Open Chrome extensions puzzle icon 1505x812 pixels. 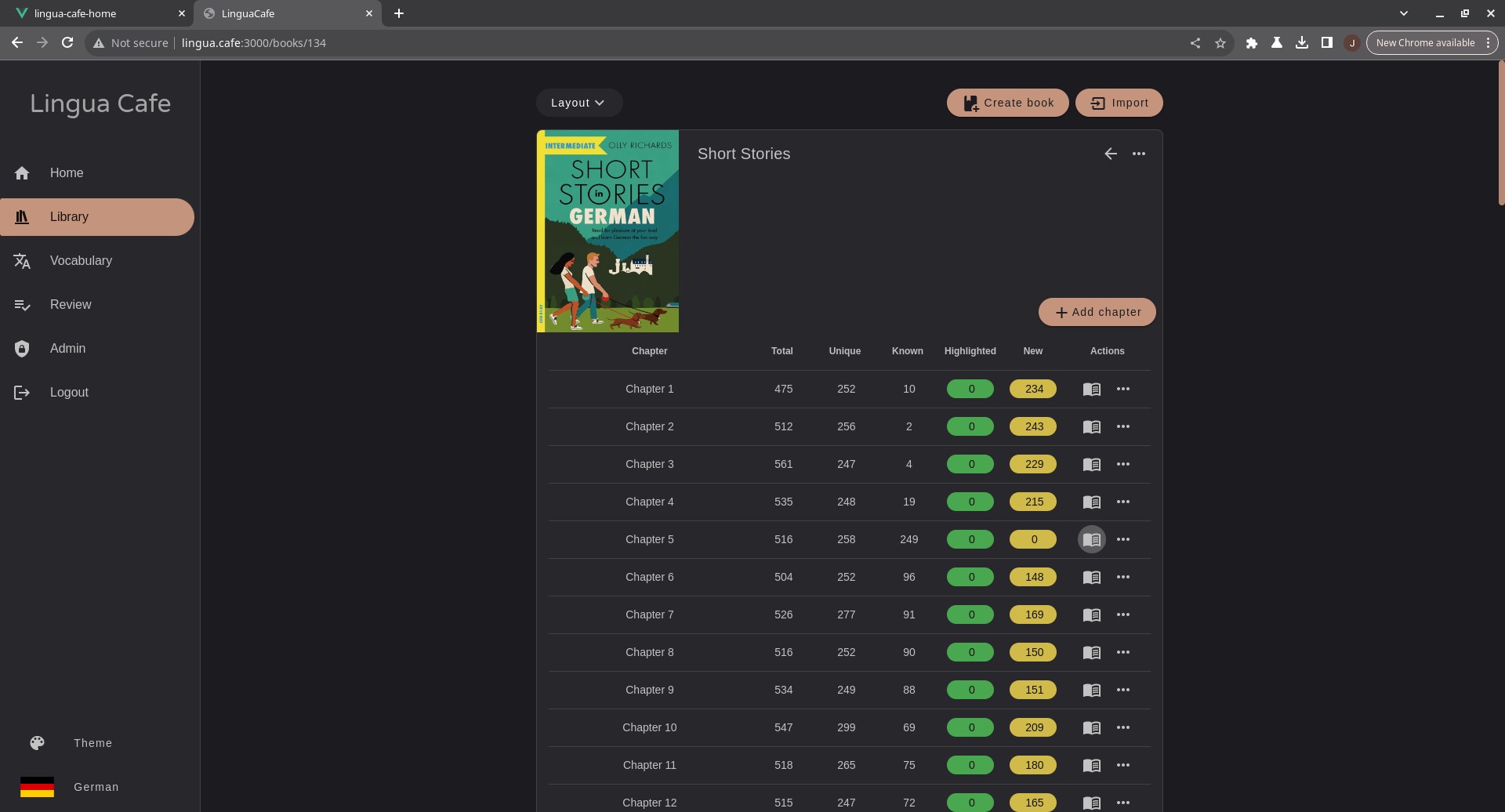(x=1251, y=43)
